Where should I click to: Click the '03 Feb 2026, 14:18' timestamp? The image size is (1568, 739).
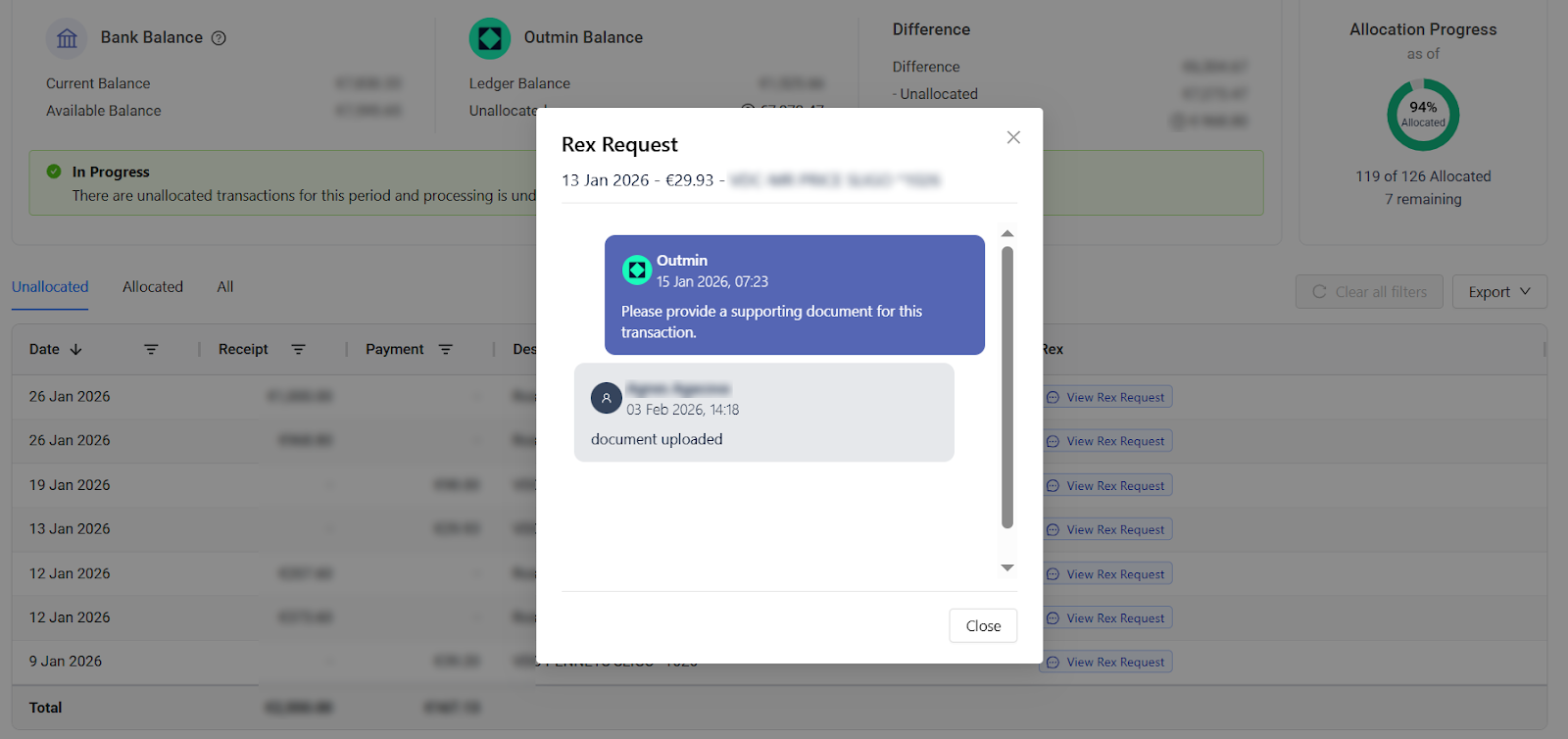683,410
